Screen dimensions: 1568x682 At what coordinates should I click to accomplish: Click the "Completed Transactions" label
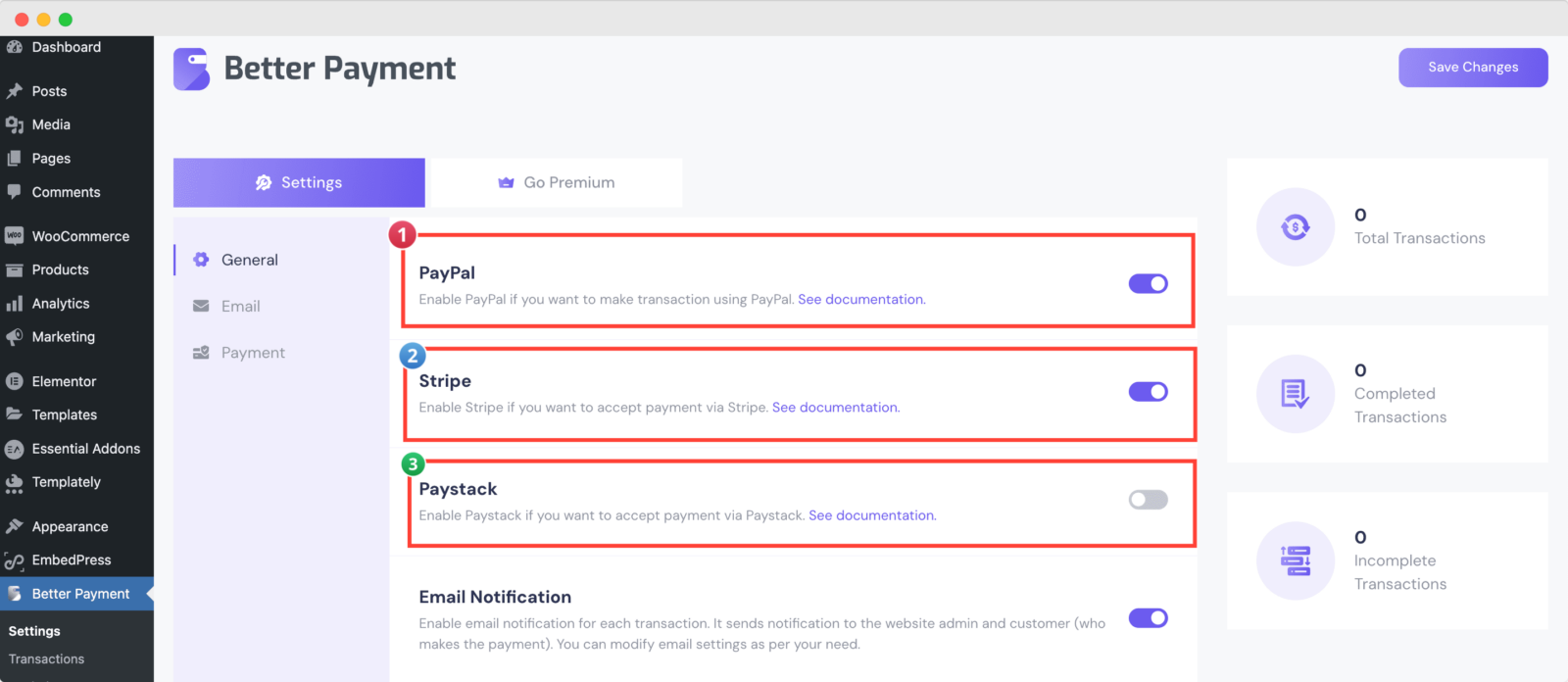pos(1400,406)
